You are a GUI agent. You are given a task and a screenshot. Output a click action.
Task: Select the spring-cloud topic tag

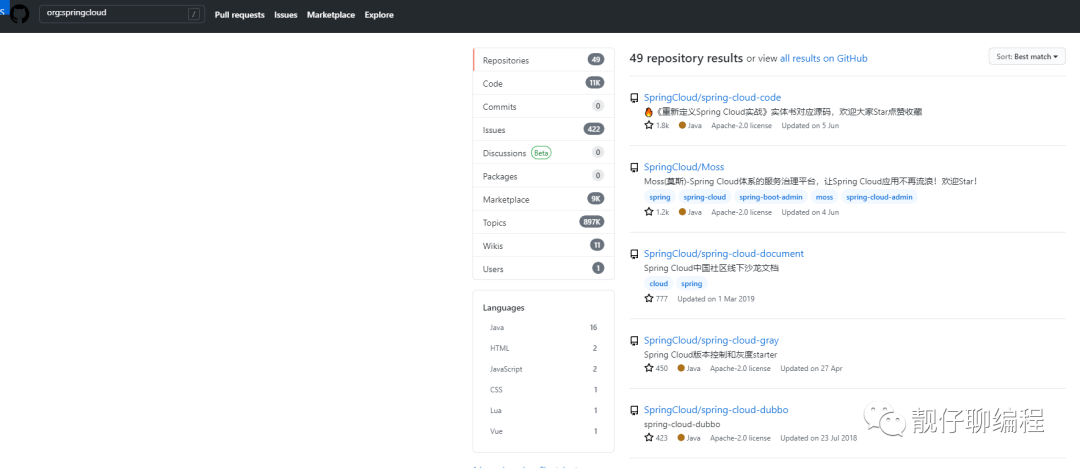(x=705, y=197)
